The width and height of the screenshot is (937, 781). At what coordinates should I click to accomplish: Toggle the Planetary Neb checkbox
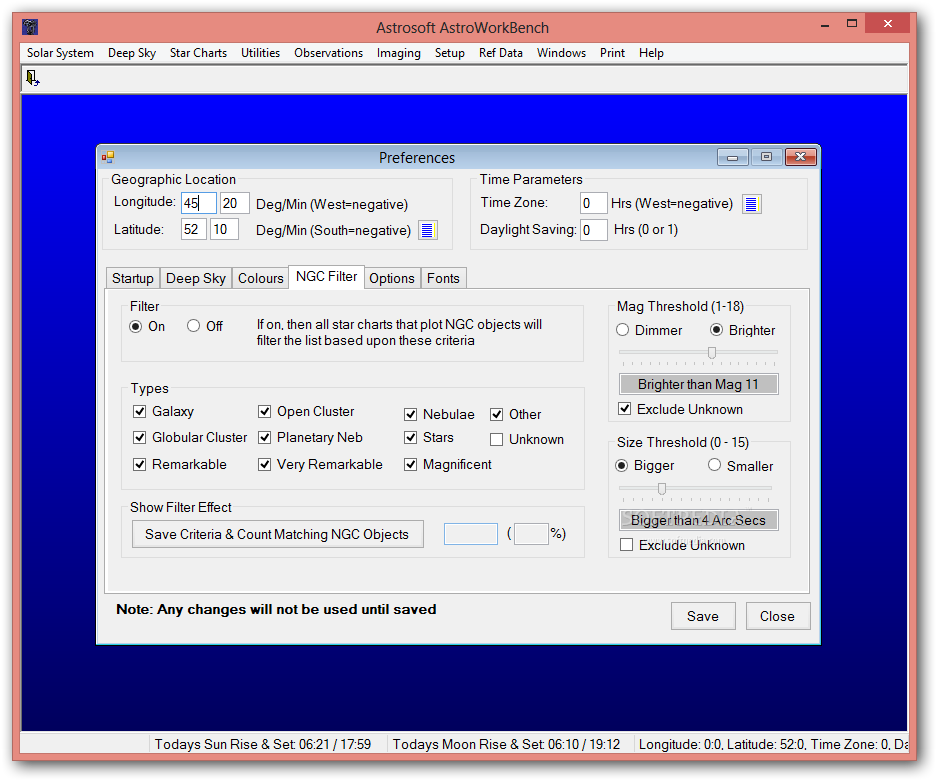264,437
